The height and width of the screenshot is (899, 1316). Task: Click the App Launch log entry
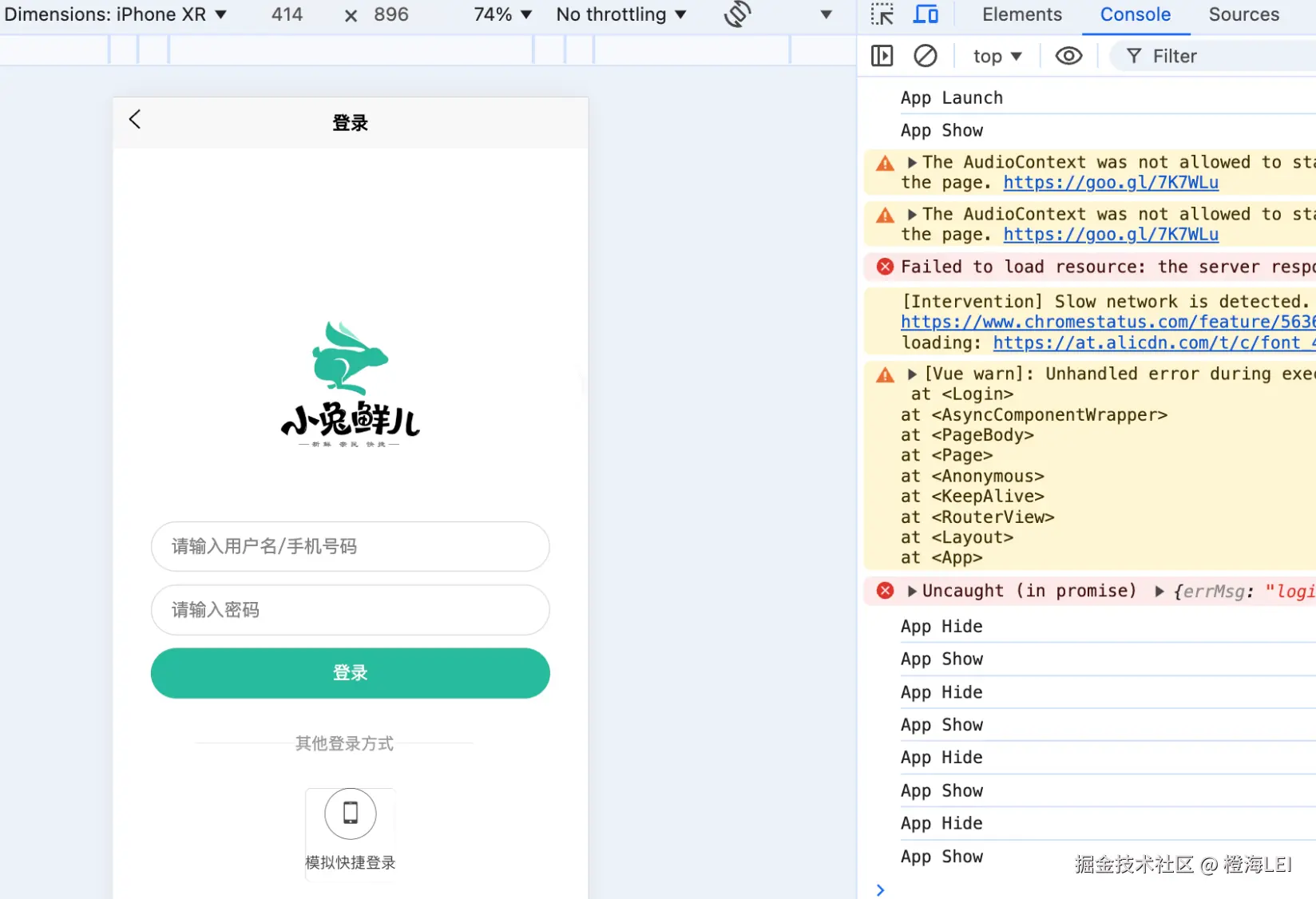[x=952, y=97]
